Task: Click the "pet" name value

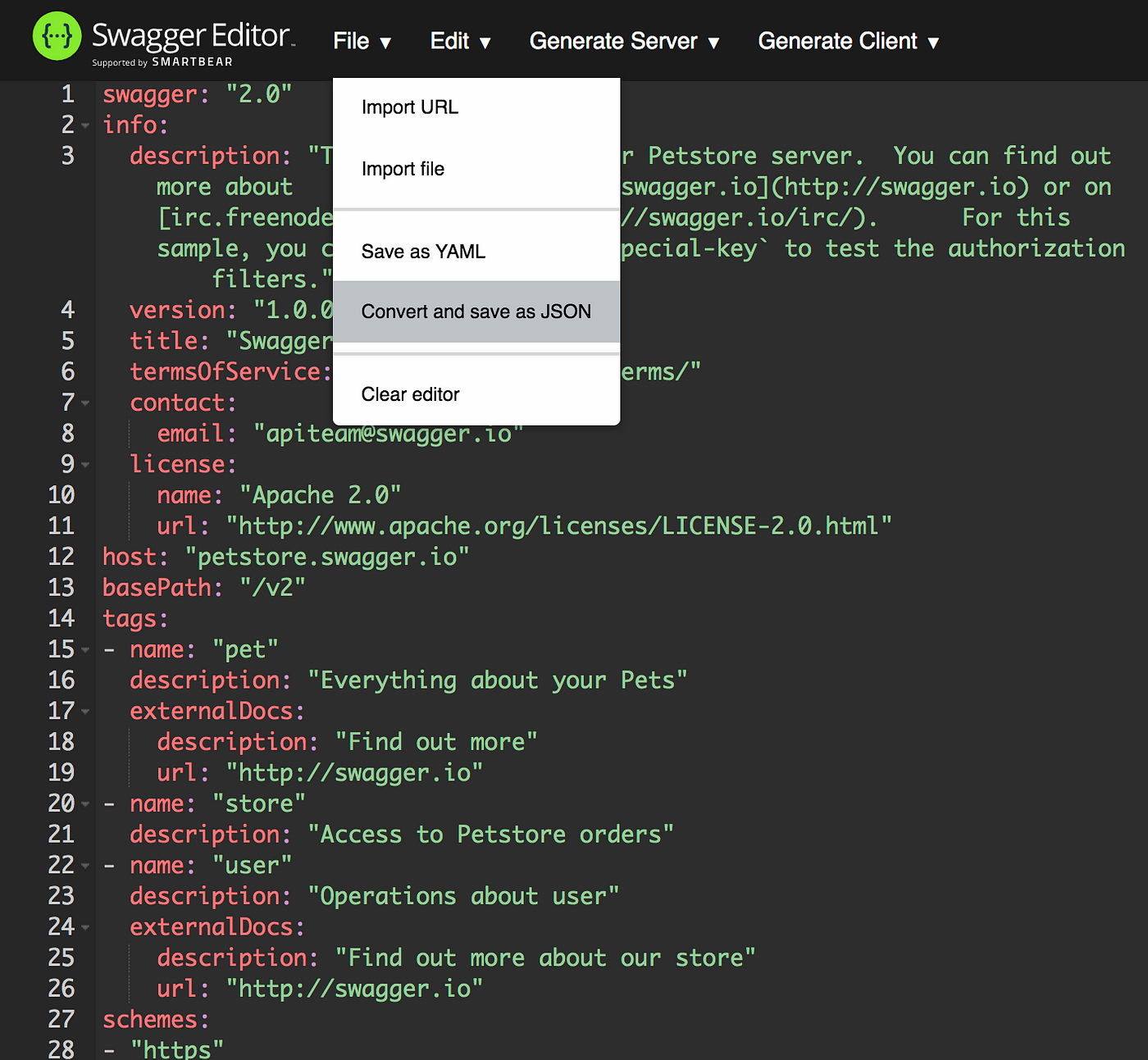Action: click(x=245, y=649)
